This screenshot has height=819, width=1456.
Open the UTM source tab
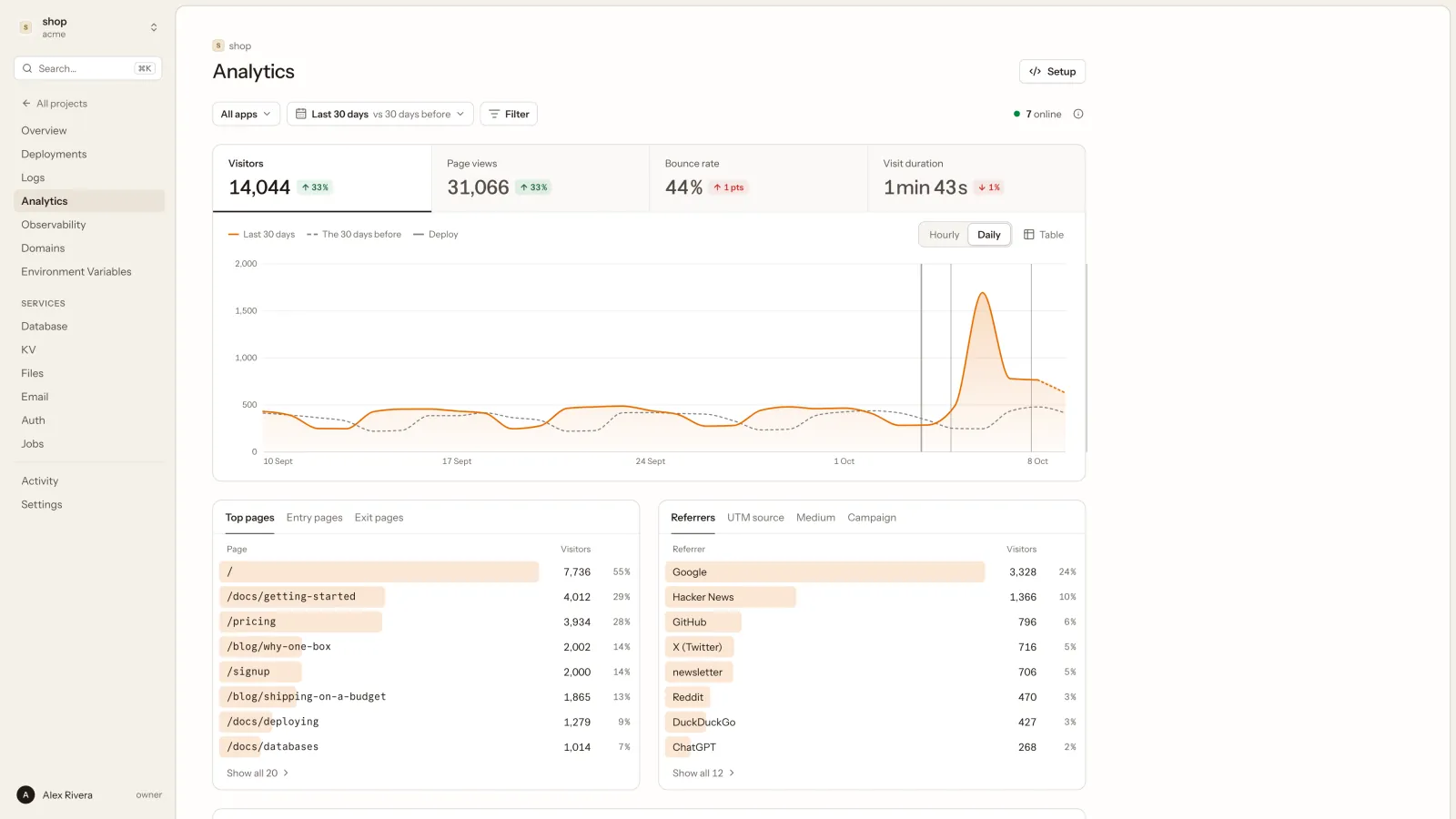(755, 518)
